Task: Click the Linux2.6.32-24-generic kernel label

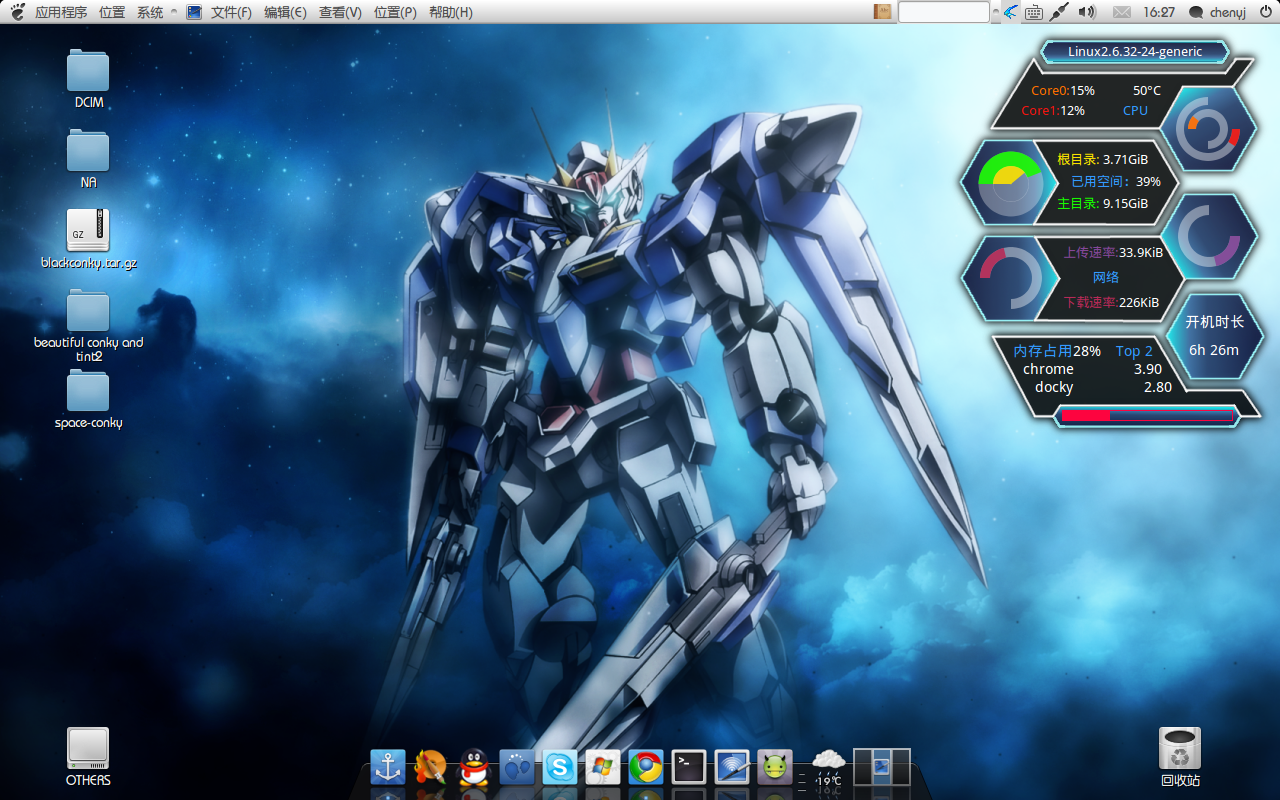Action: point(1135,52)
